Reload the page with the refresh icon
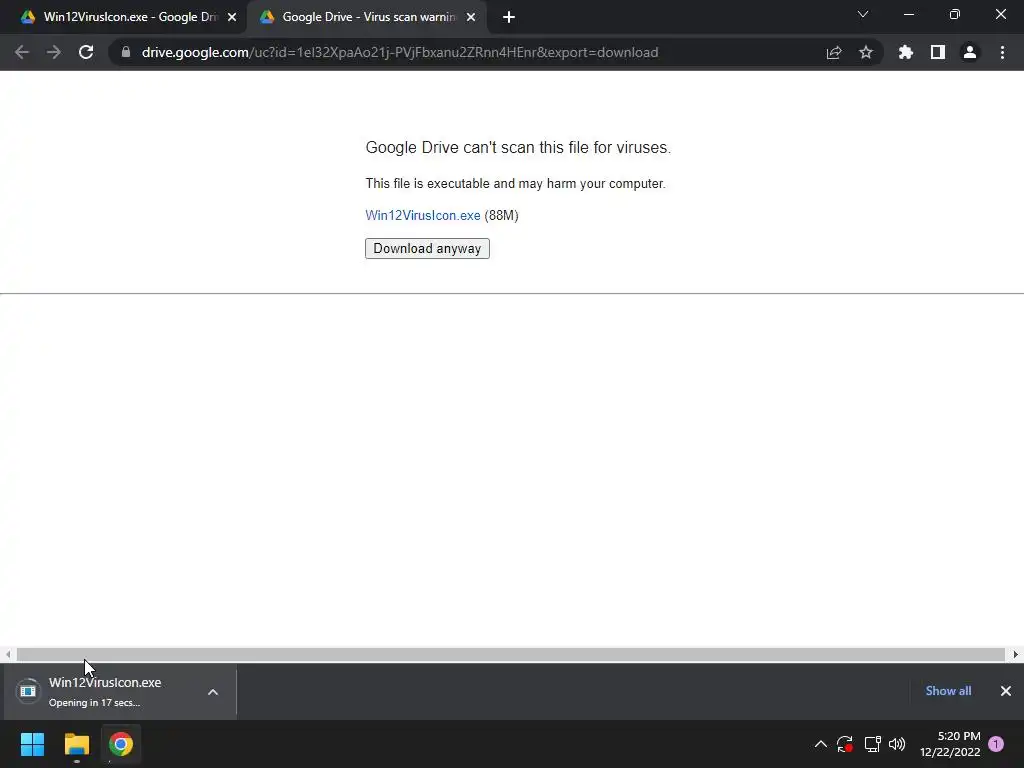Viewport: 1024px width, 768px height. point(86,52)
